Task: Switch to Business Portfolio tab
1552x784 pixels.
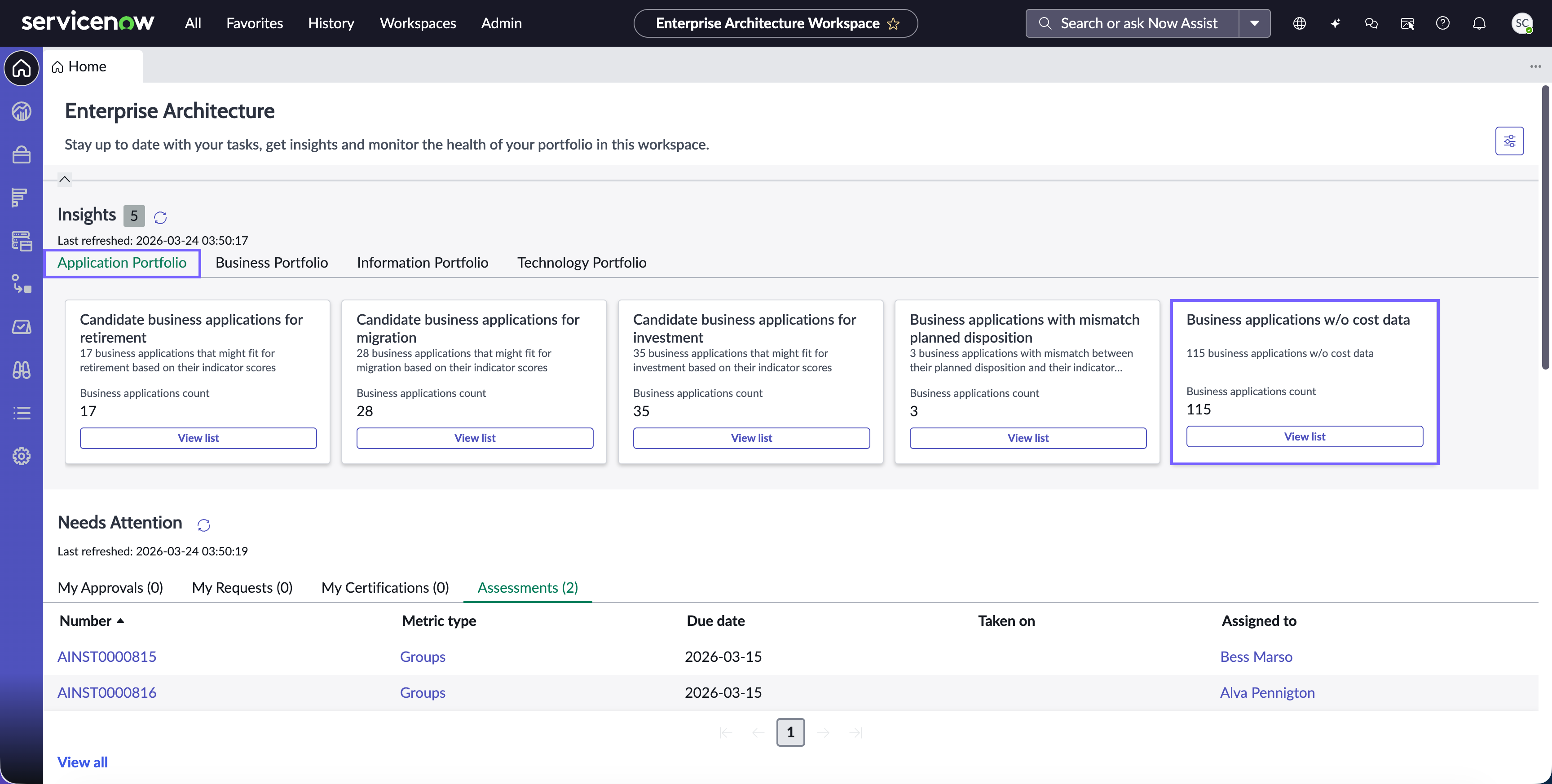Action: coord(272,263)
